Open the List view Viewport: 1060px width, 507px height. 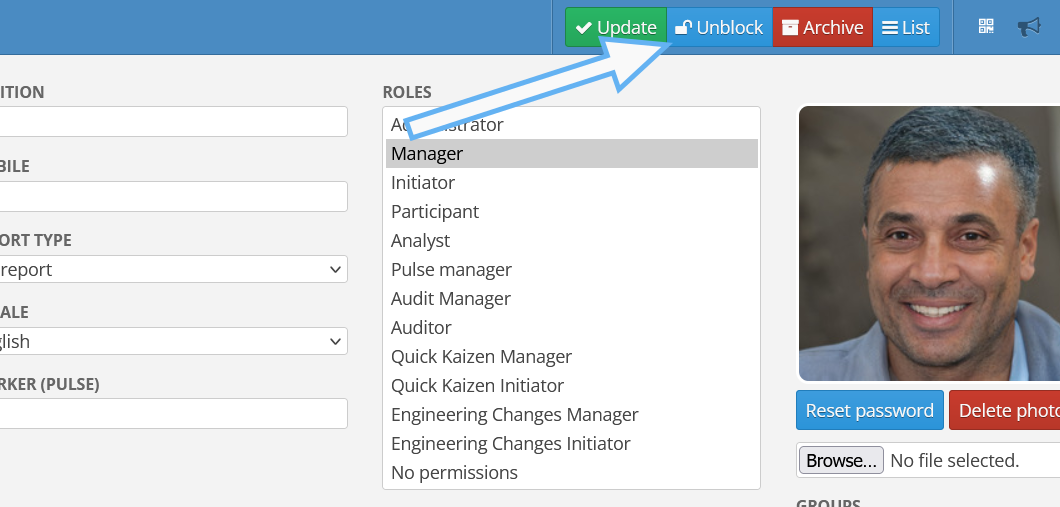(906, 27)
